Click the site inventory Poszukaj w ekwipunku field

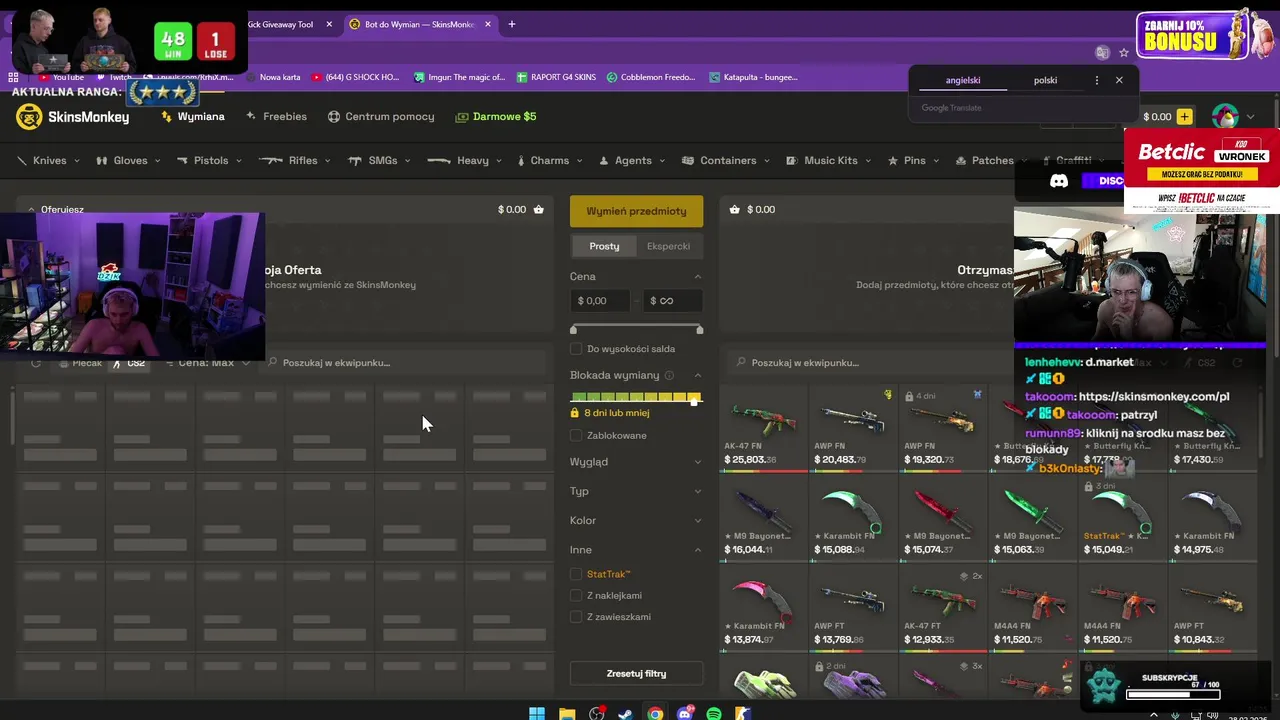[x=870, y=363]
